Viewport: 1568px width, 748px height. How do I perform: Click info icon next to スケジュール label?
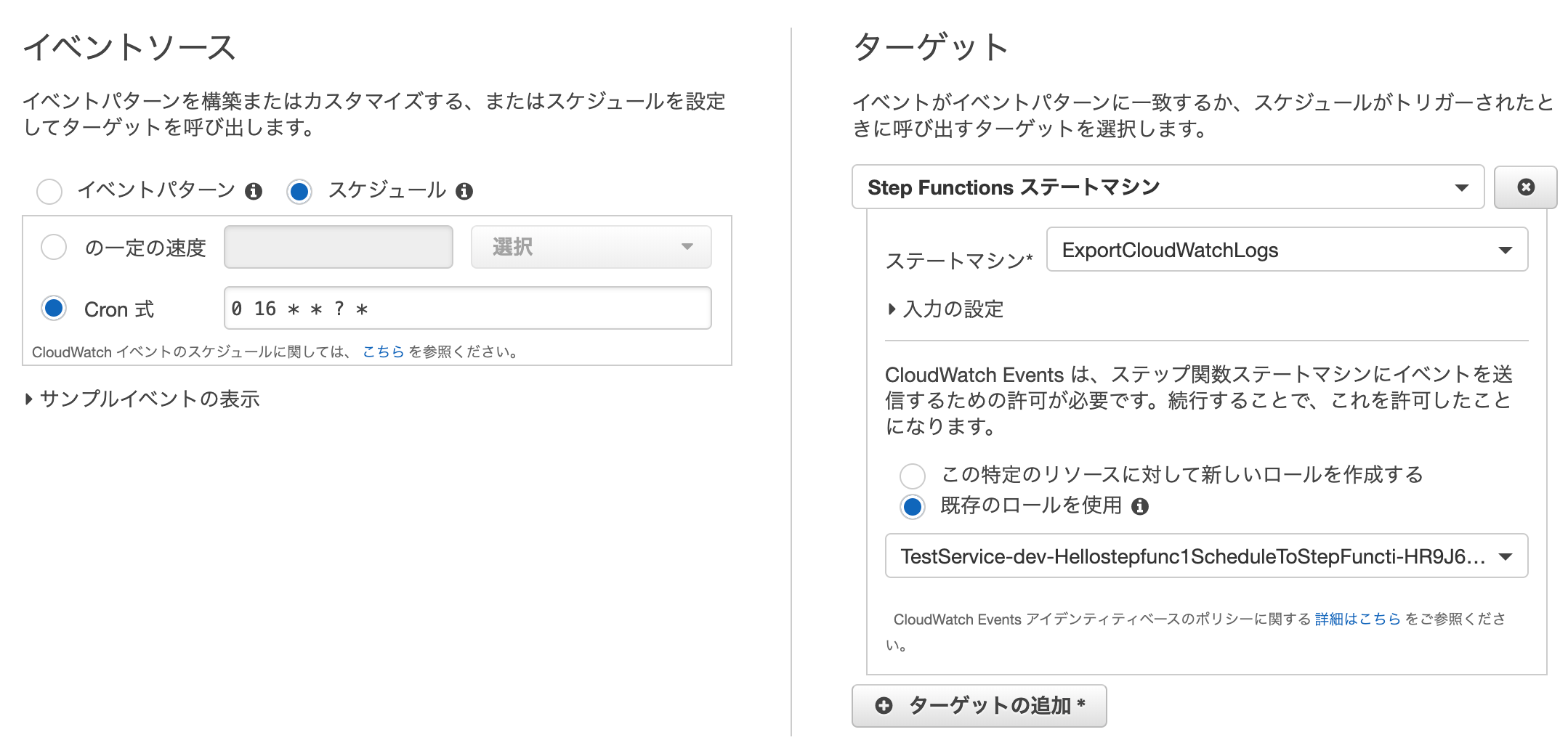click(466, 191)
